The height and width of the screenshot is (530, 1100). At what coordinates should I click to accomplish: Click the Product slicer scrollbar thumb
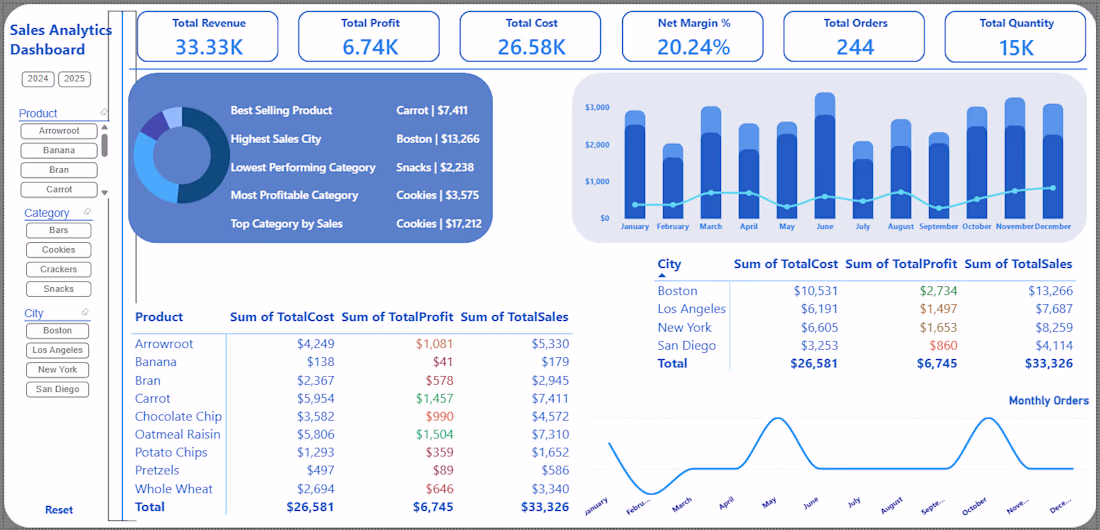click(105, 145)
